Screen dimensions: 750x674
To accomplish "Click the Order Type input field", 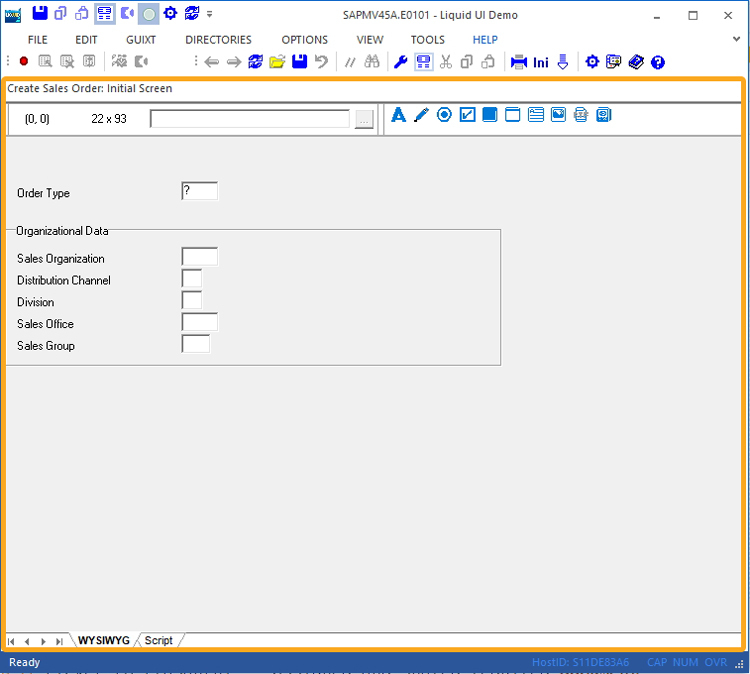I will pos(199,191).
